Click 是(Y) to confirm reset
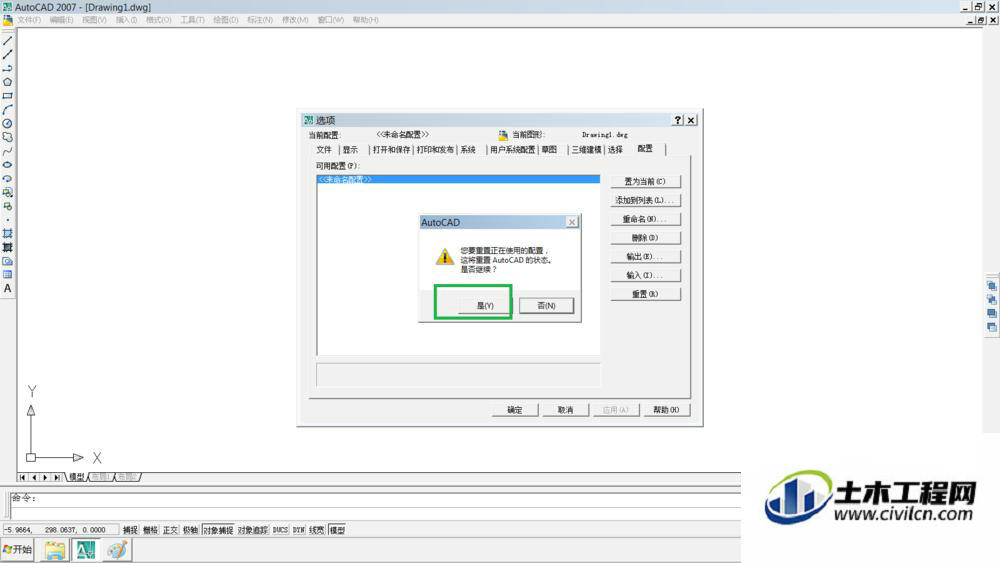 click(485, 306)
